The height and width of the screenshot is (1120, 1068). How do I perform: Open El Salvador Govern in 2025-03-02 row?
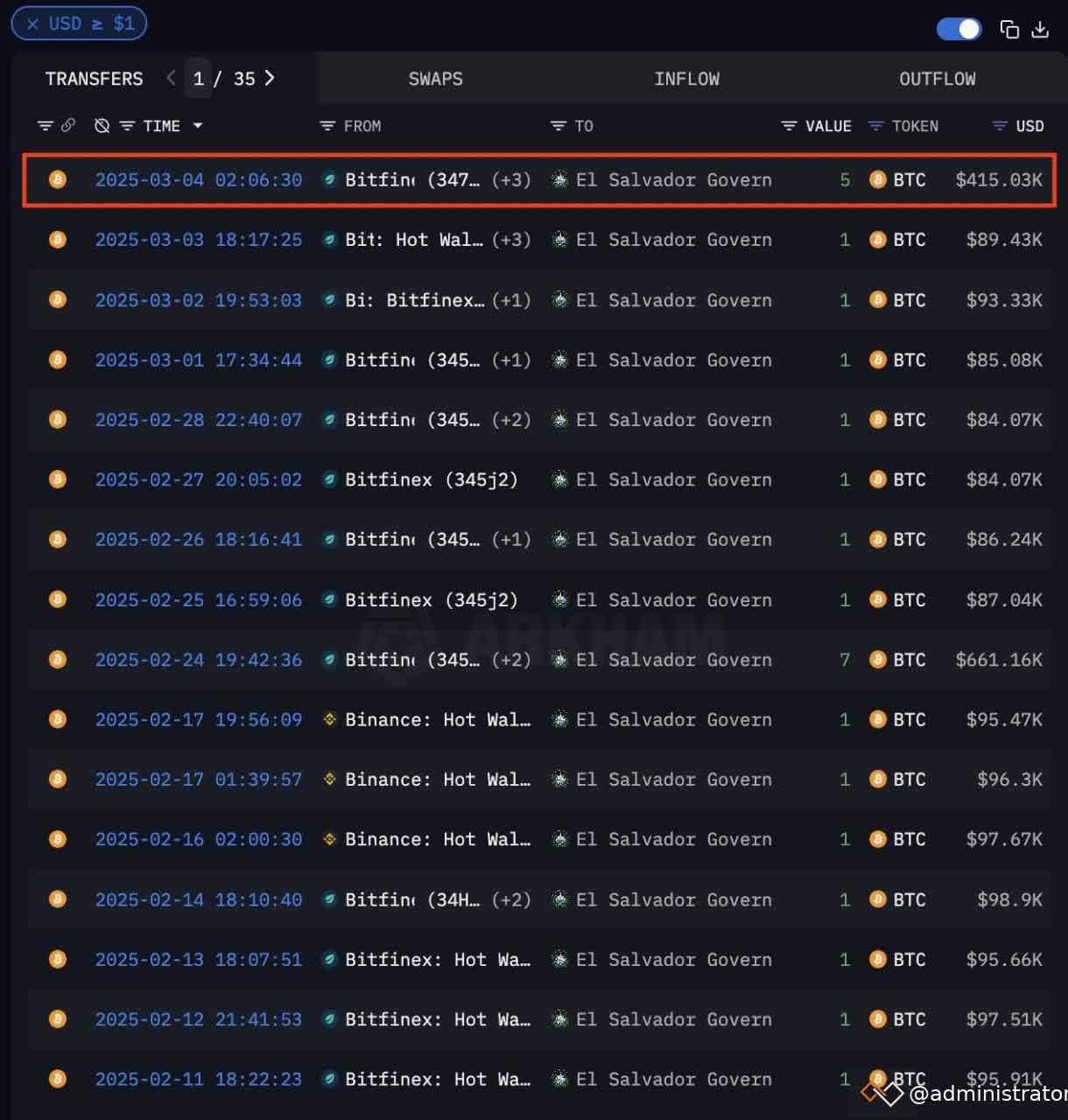point(674,300)
